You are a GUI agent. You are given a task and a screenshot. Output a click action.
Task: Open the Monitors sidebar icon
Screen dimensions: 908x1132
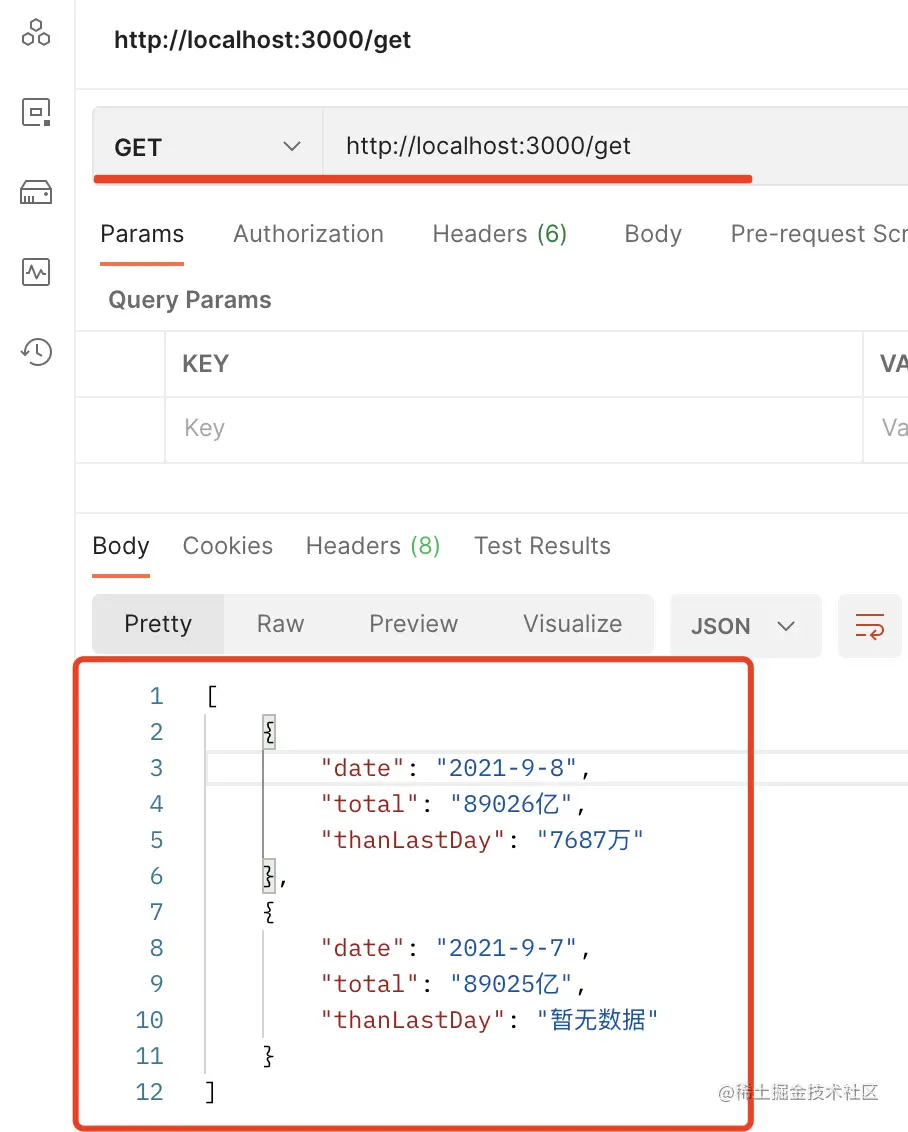coord(36,272)
